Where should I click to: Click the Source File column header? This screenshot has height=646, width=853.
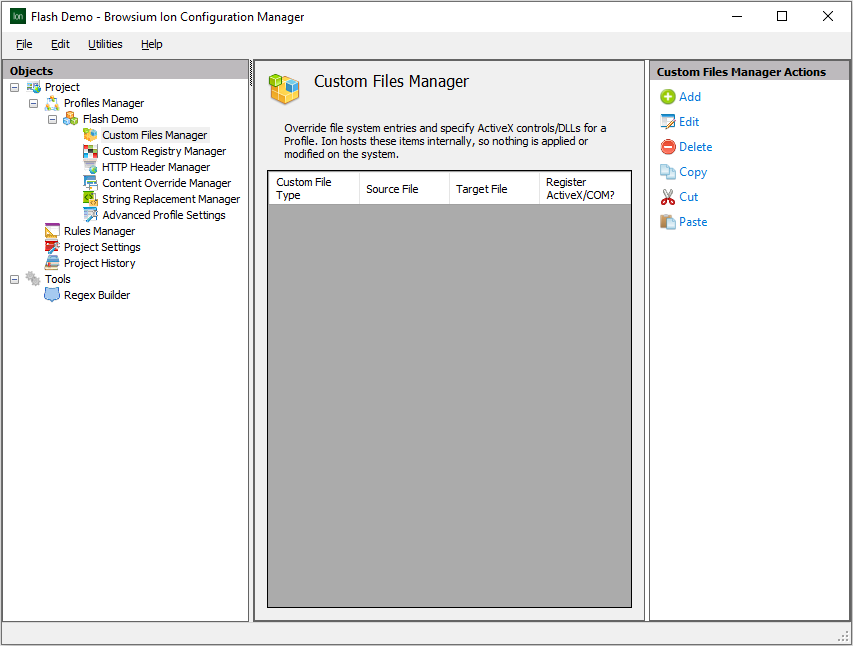tap(404, 188)
